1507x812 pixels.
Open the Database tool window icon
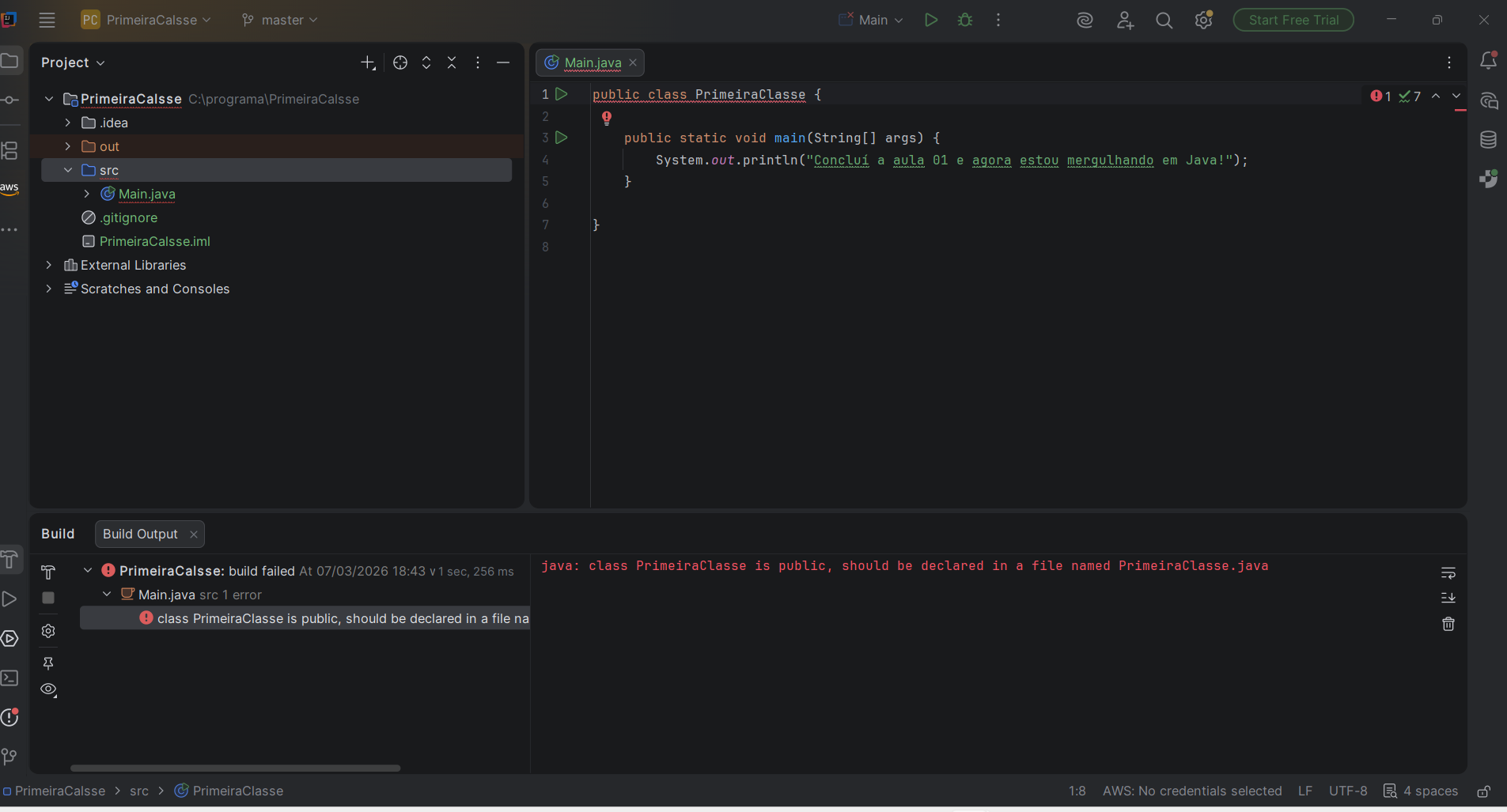[1488, 140]
